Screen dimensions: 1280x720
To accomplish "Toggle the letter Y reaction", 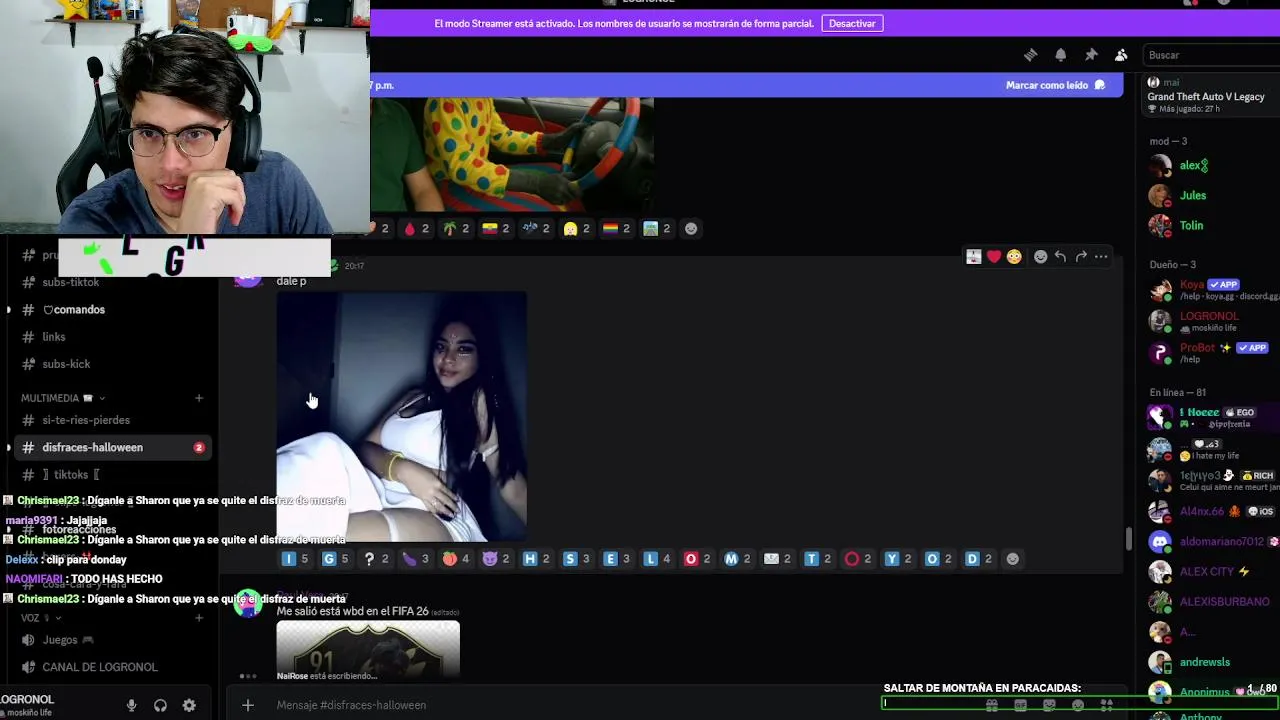I will click(898, 559).
